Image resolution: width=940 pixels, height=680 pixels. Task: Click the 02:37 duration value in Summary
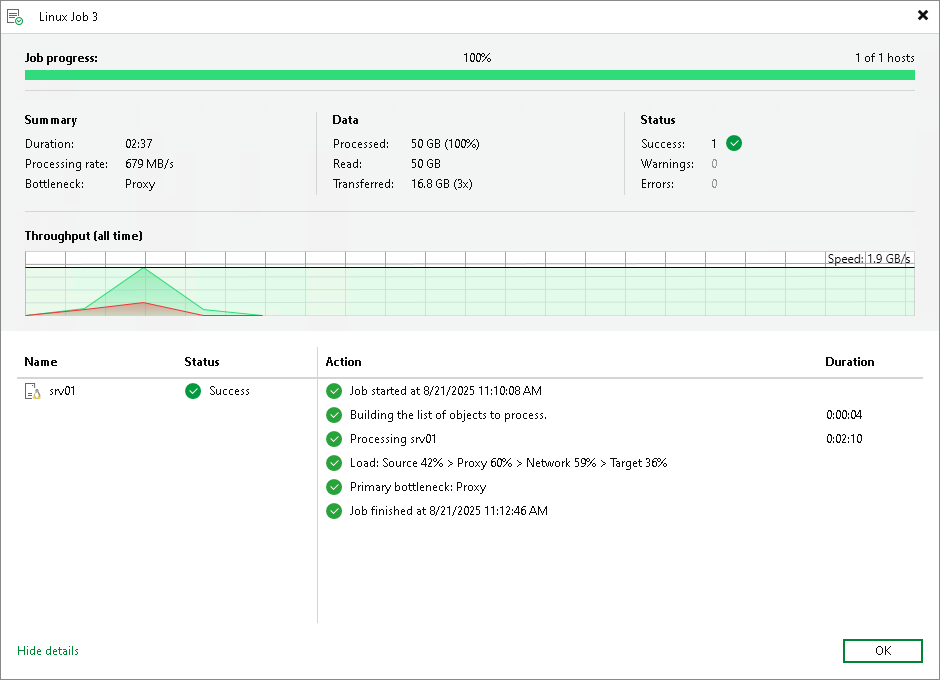click(138, 144)
